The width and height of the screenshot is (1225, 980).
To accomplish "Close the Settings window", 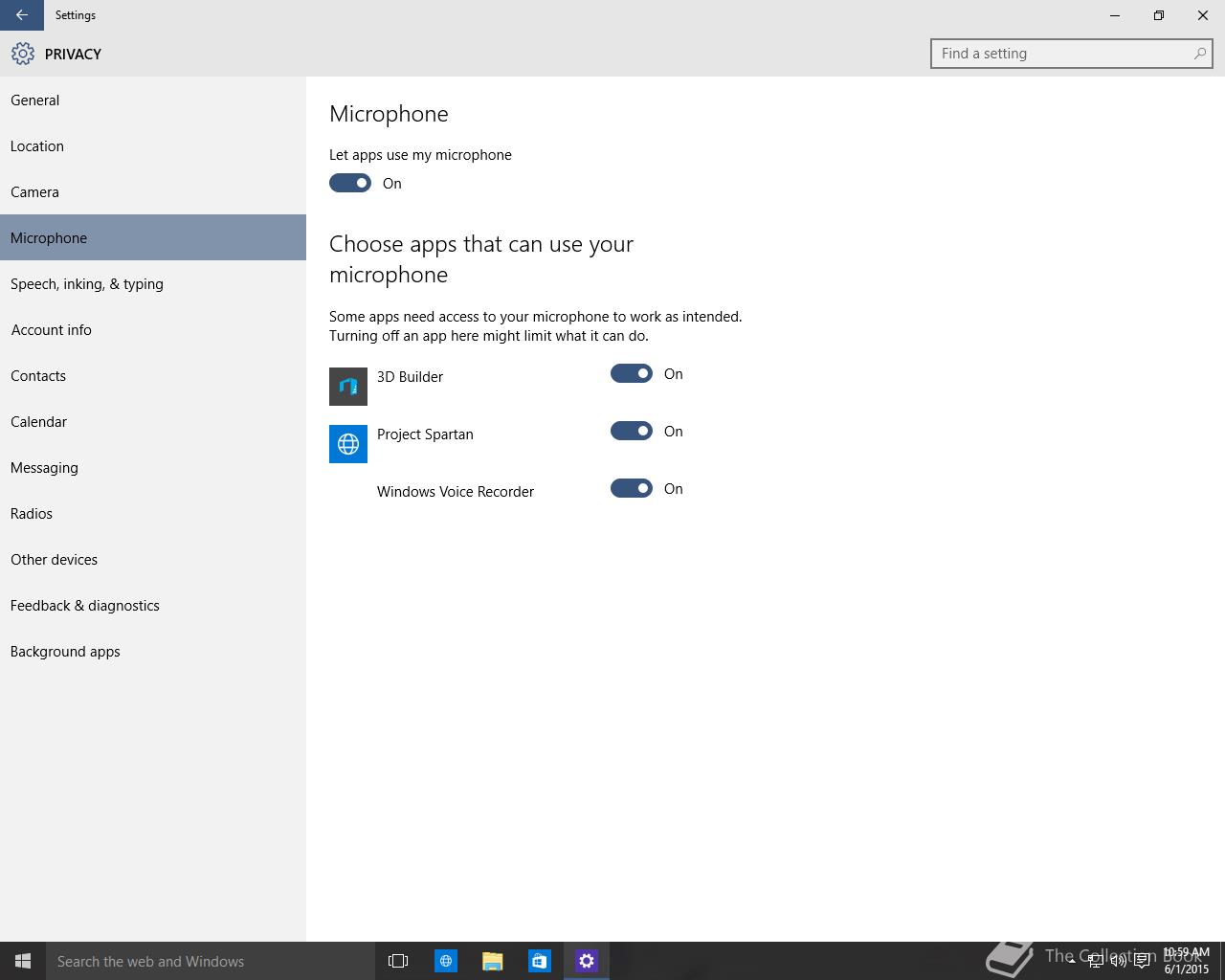I will [x=1203, y=15].
